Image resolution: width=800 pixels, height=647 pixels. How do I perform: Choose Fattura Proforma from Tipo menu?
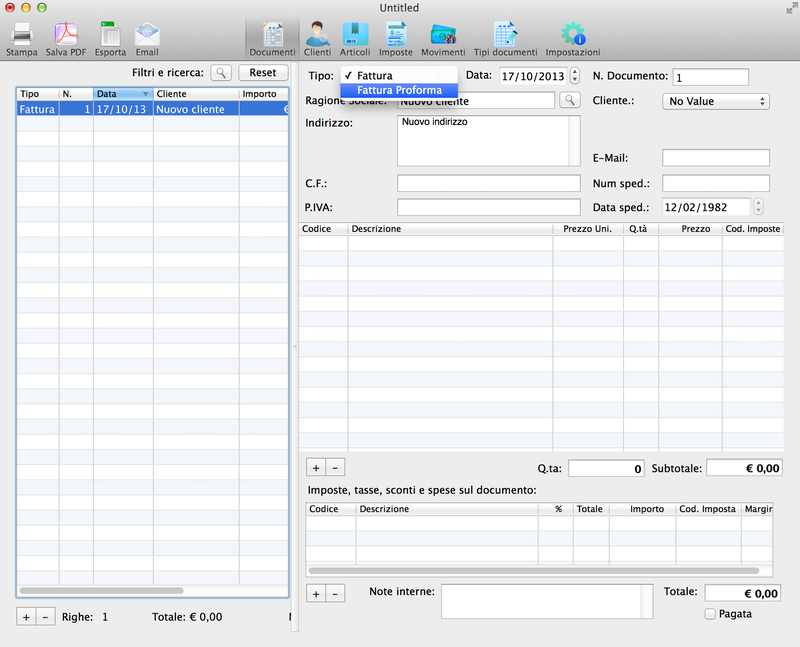click(x=399, y=90)
